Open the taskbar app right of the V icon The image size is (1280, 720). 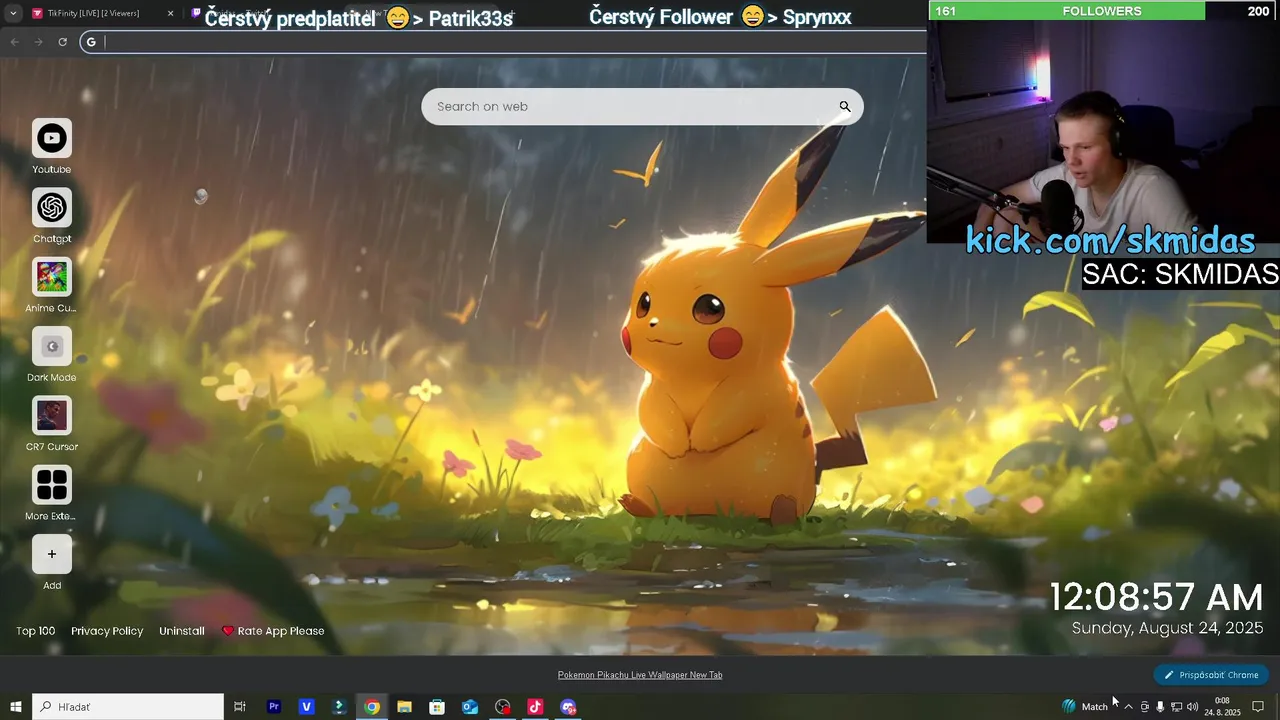tap(339, 707)
